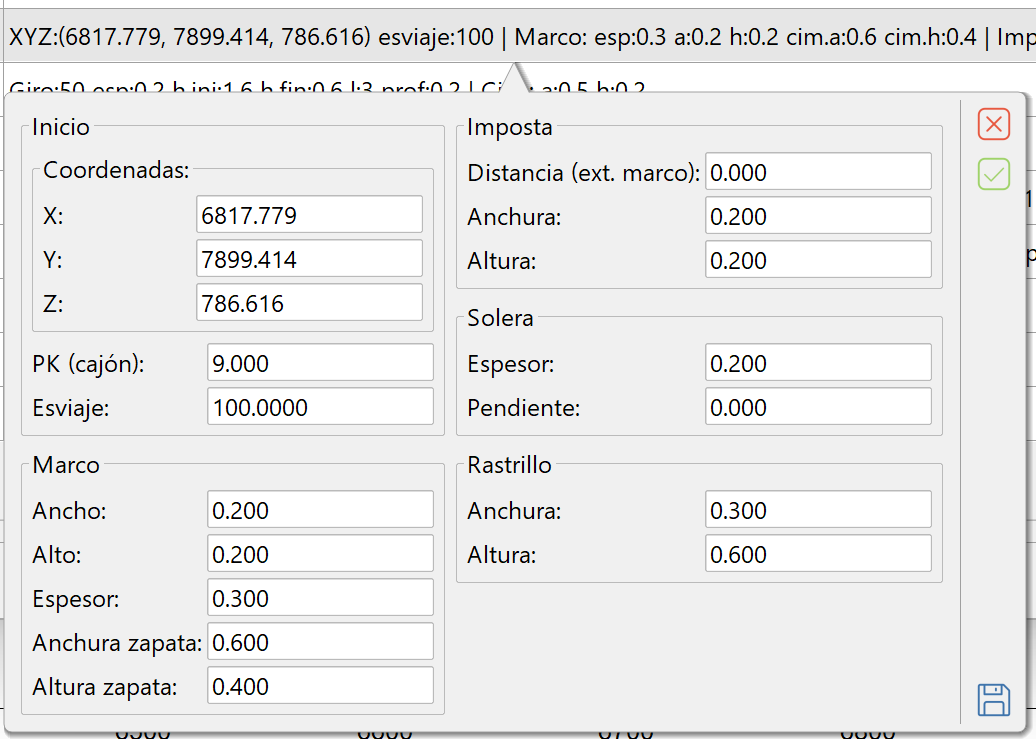
Task: Click the Imposta Distancia (ext. marco) field
Action: [818, 172]
